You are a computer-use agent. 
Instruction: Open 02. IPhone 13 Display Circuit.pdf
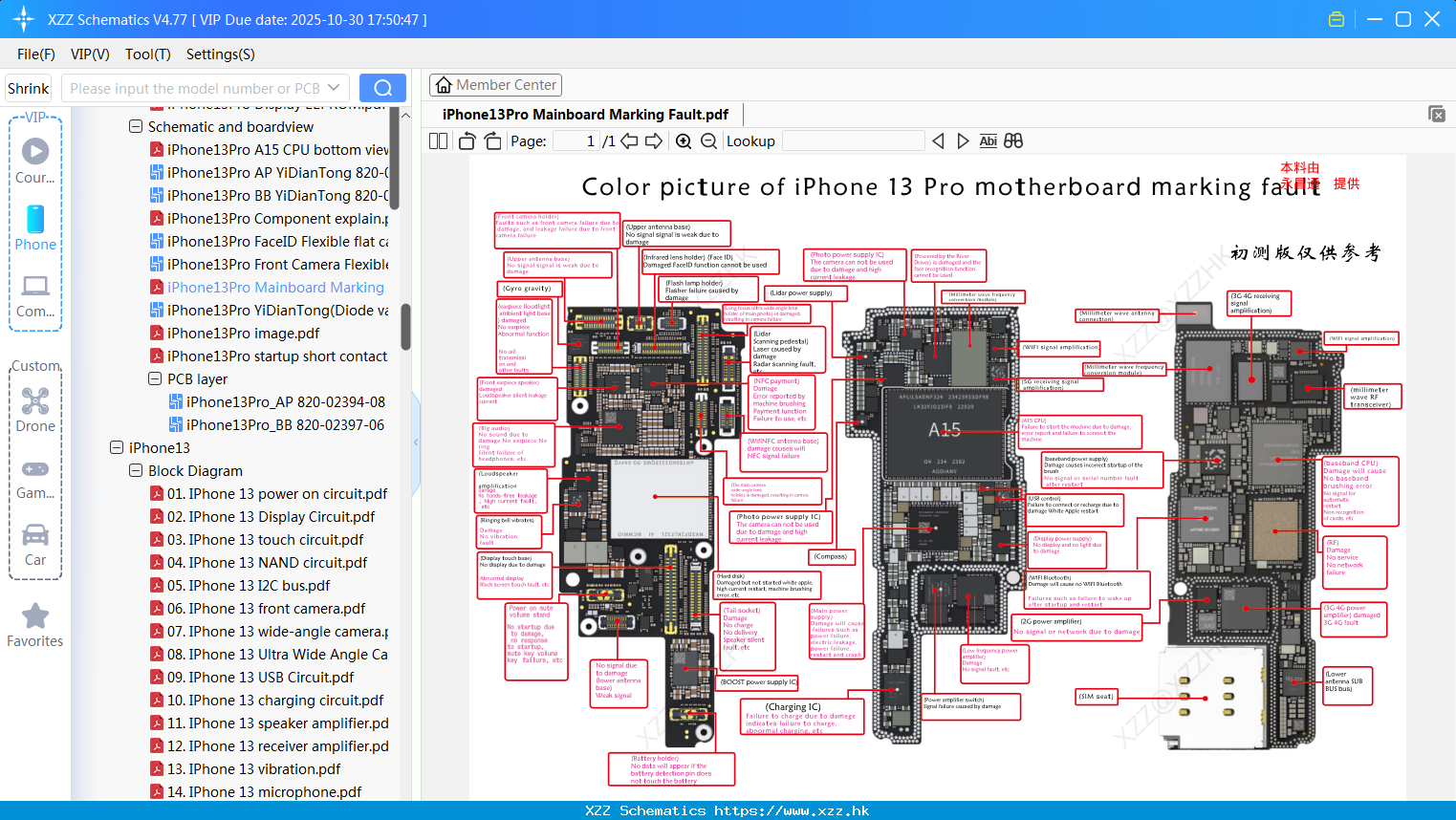(263, 516)
